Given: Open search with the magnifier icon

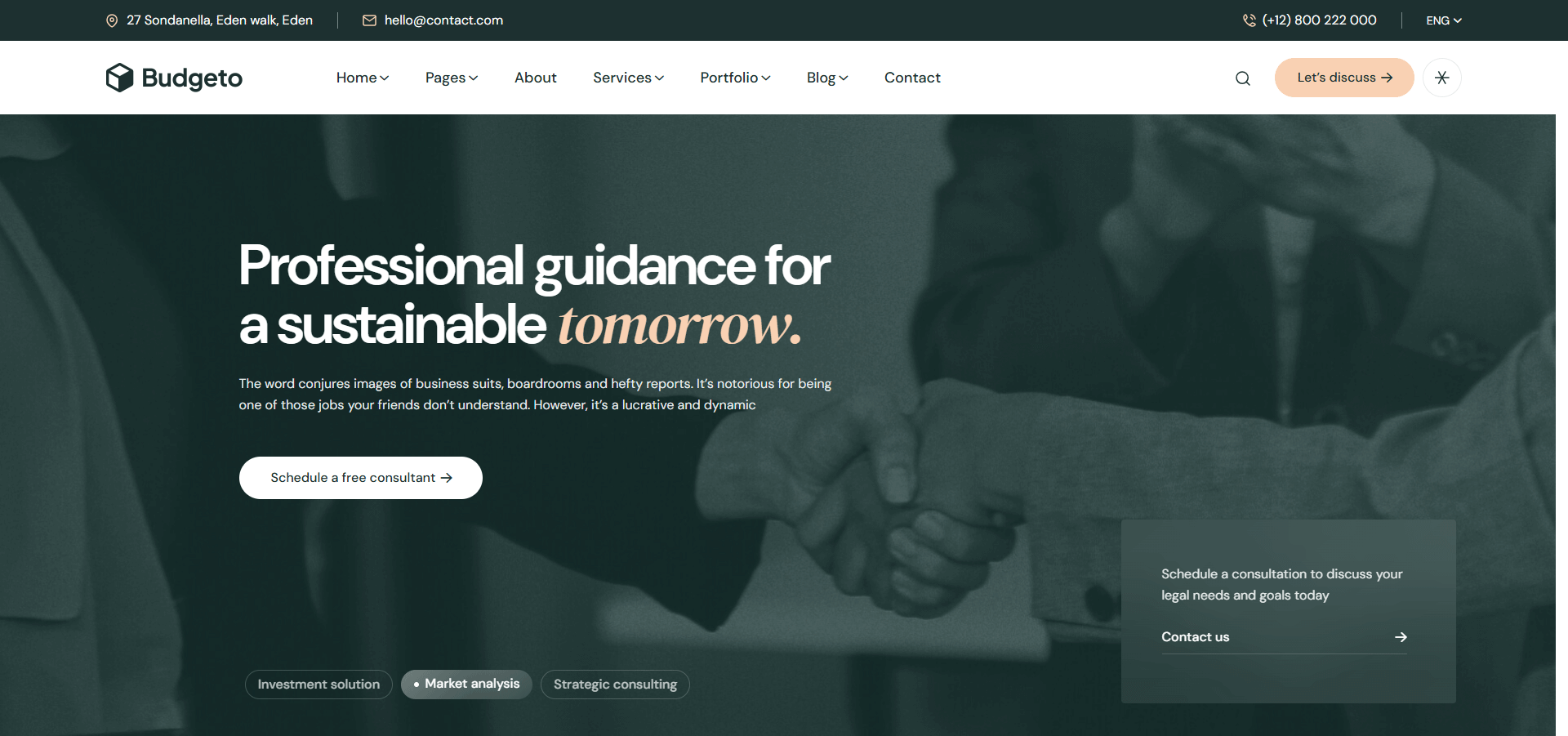Looking at the screenshot, I should click(x=1243, y=78).
